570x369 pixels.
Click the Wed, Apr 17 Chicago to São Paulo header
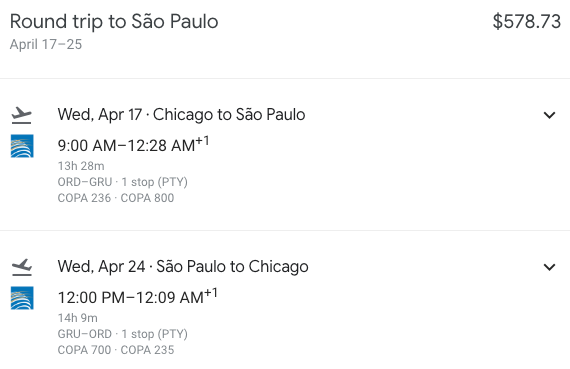(181, 115)
